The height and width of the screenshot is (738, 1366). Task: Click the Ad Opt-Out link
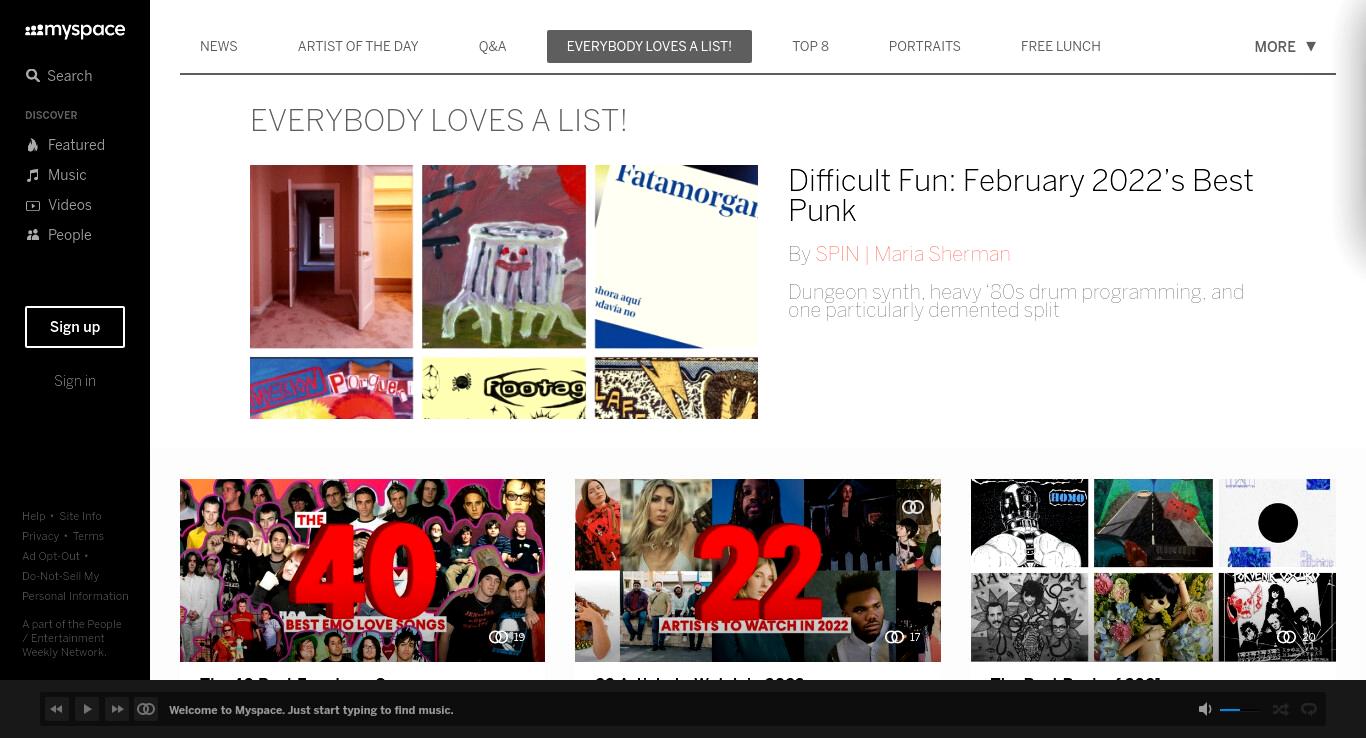pos(51,556)
